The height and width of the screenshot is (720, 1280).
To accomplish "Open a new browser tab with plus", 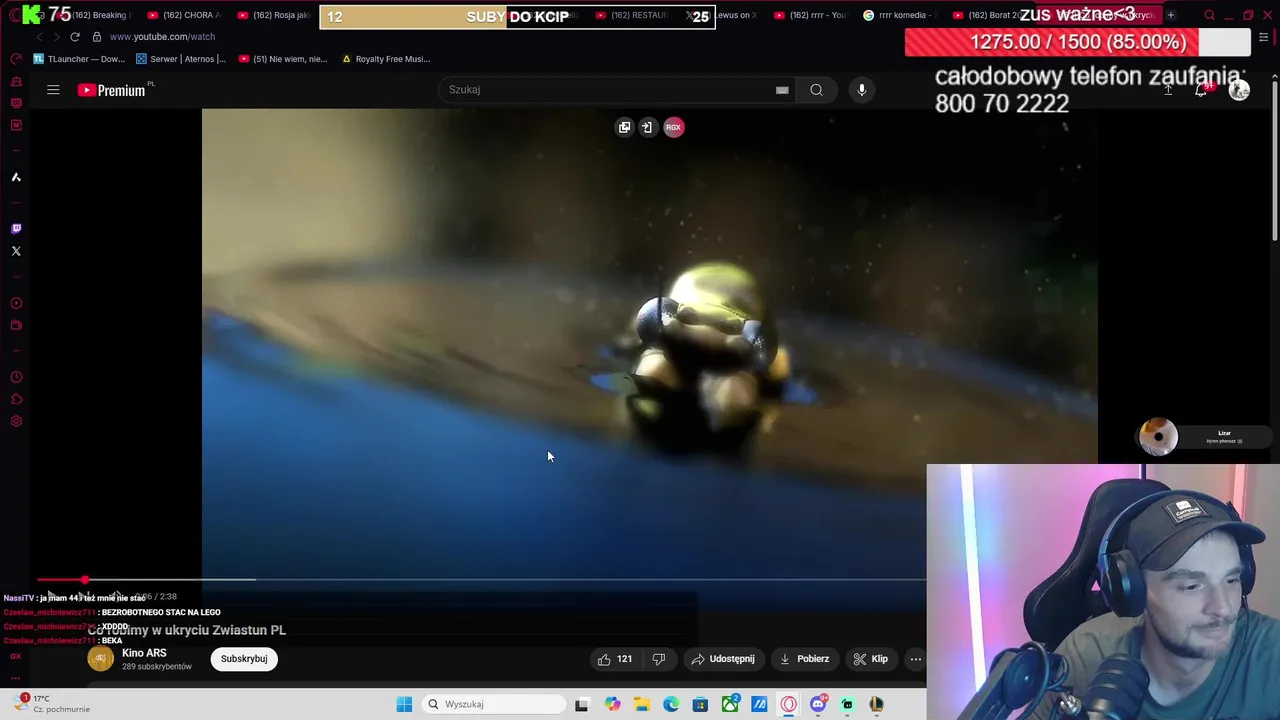I will (1171, 15).
